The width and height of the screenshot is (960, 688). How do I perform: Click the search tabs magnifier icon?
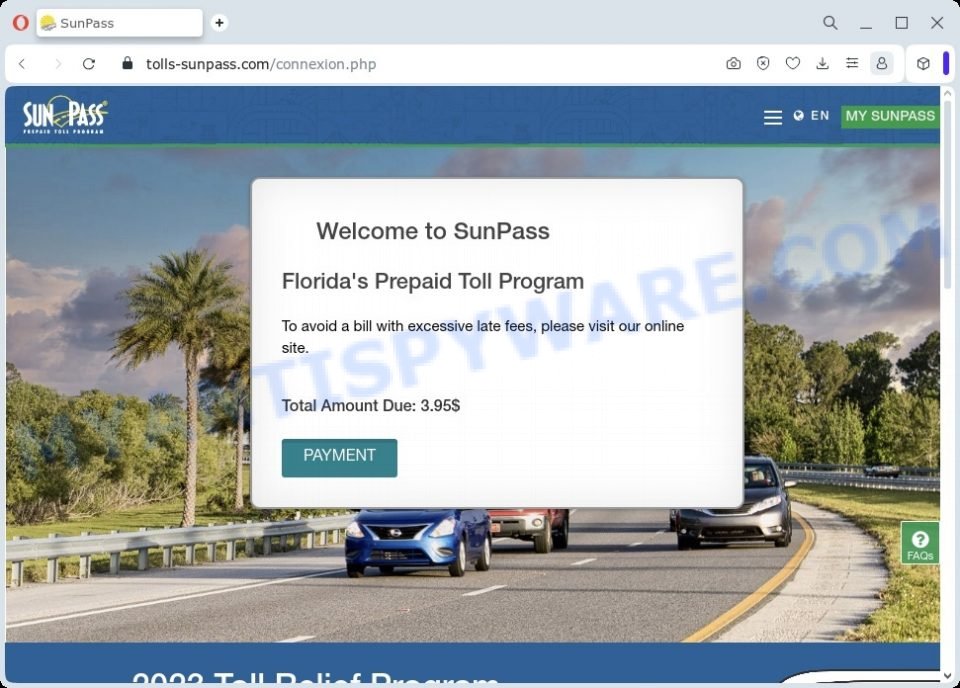[830, 23]
